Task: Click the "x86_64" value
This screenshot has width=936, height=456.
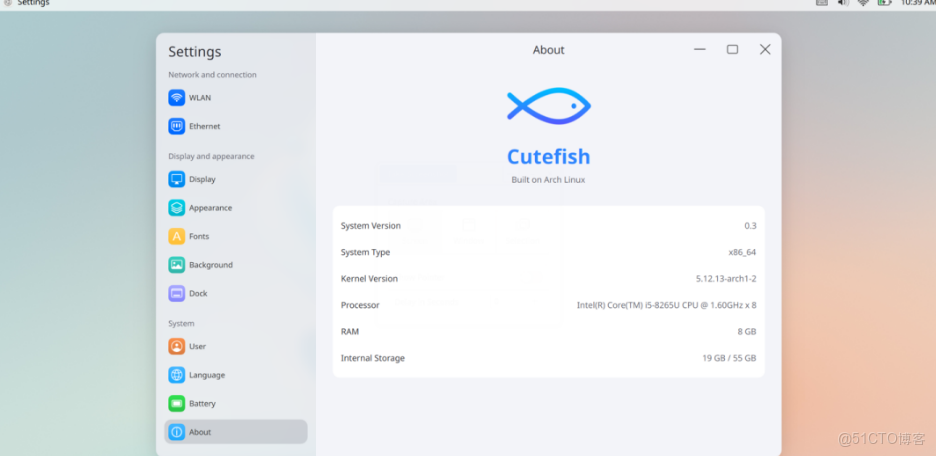Action: 742,252
